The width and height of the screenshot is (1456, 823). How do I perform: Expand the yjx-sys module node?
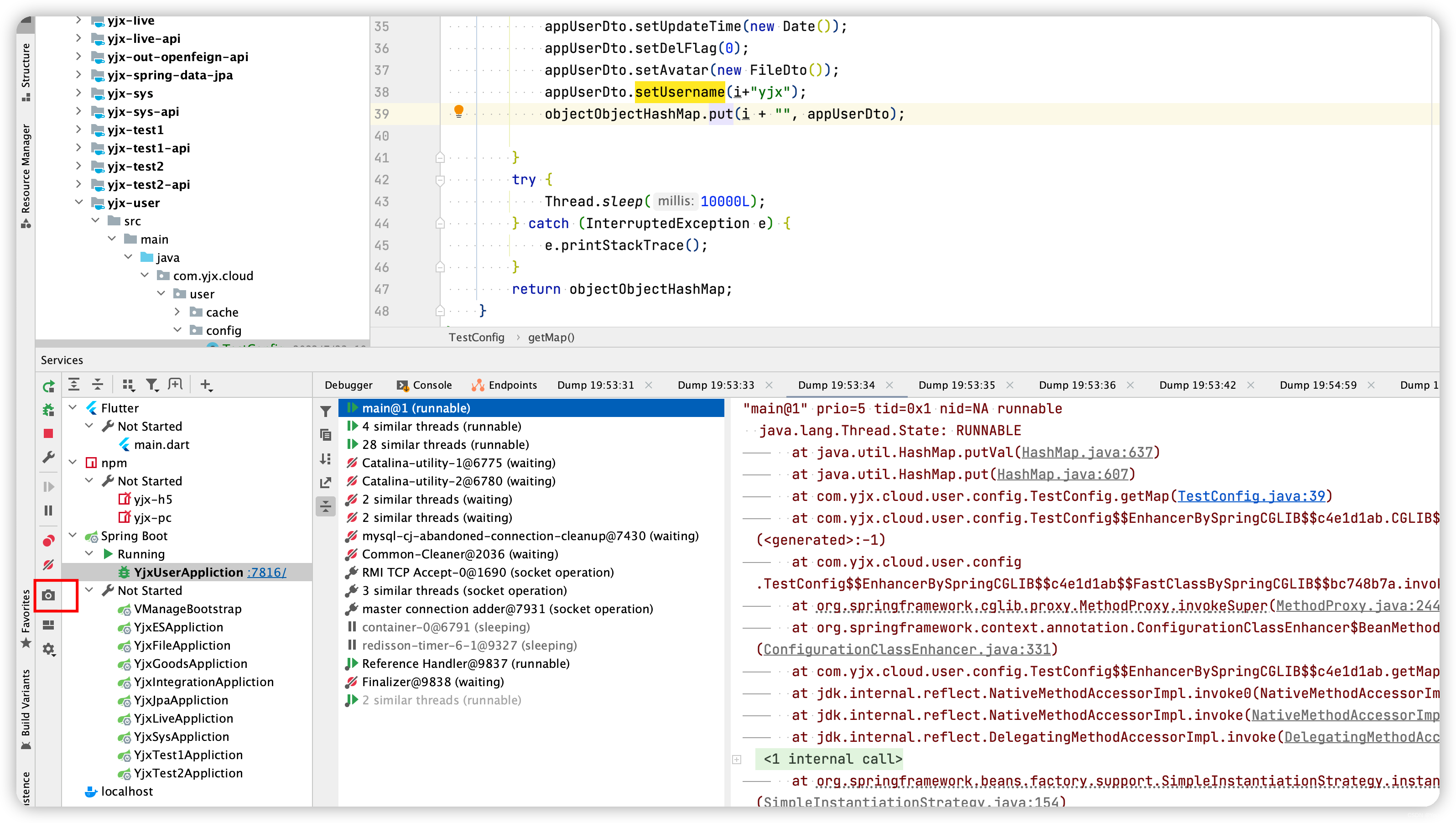78,93
